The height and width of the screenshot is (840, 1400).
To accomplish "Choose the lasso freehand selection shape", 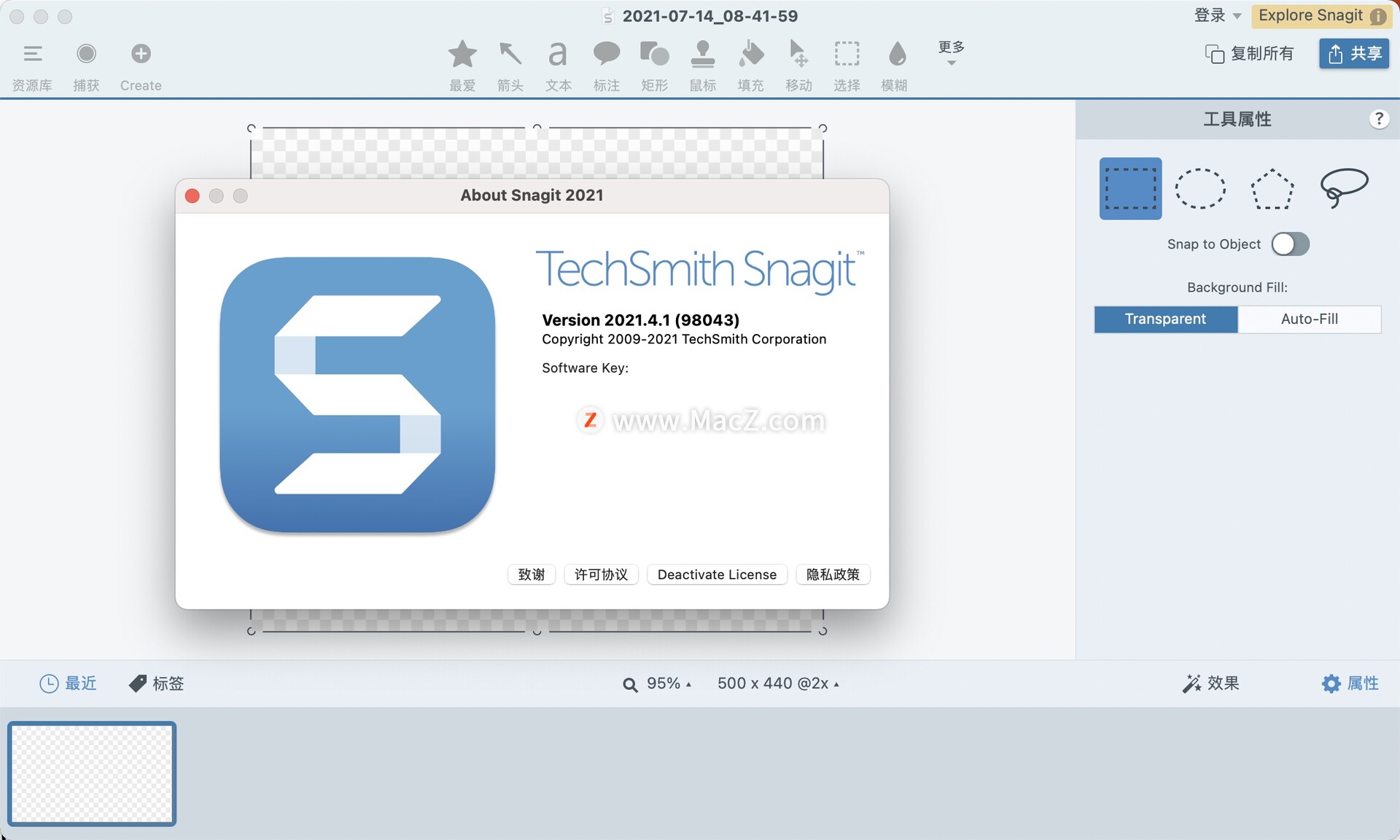I will click(x=1343, y=188).
